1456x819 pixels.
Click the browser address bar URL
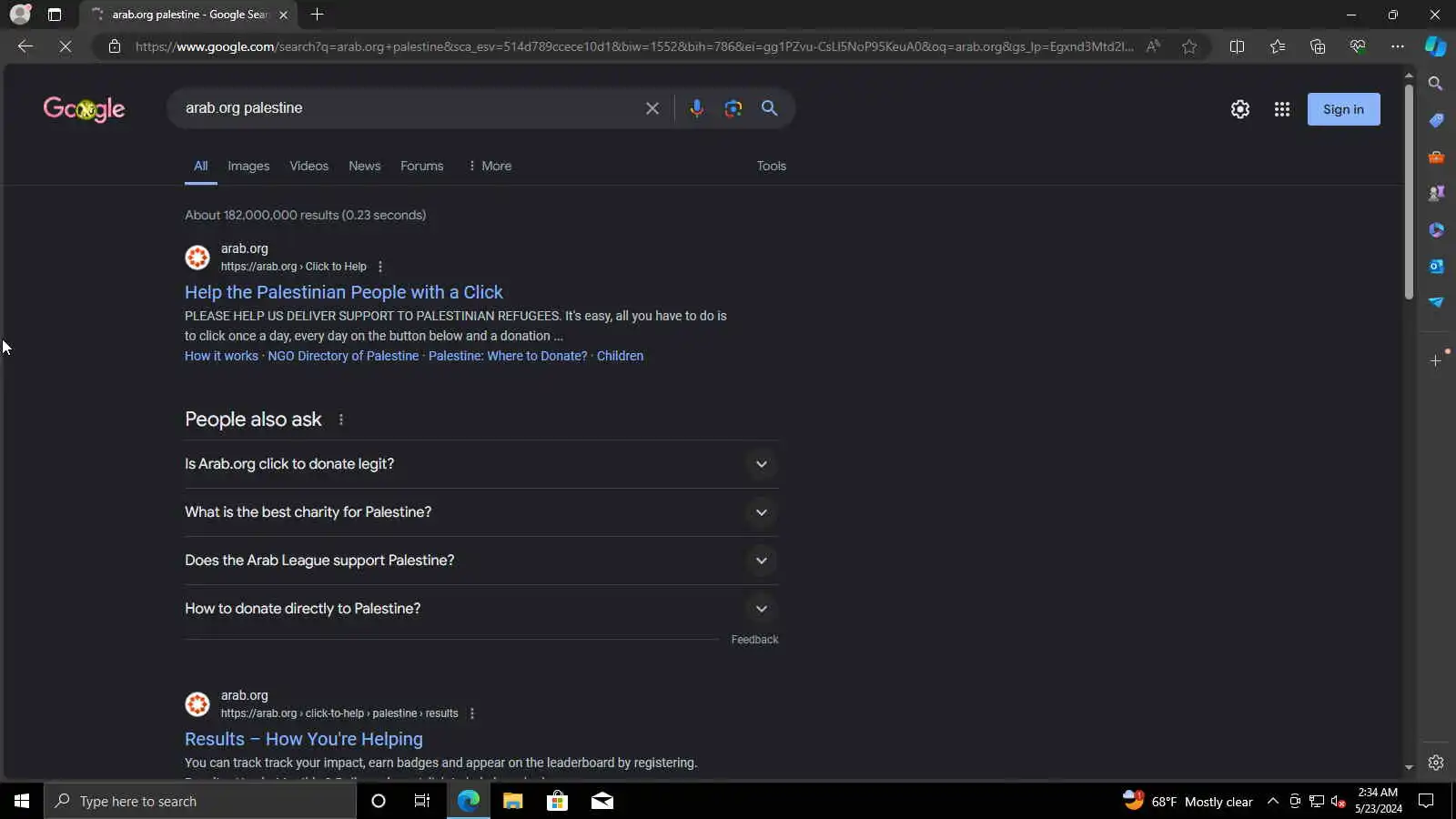634,46
